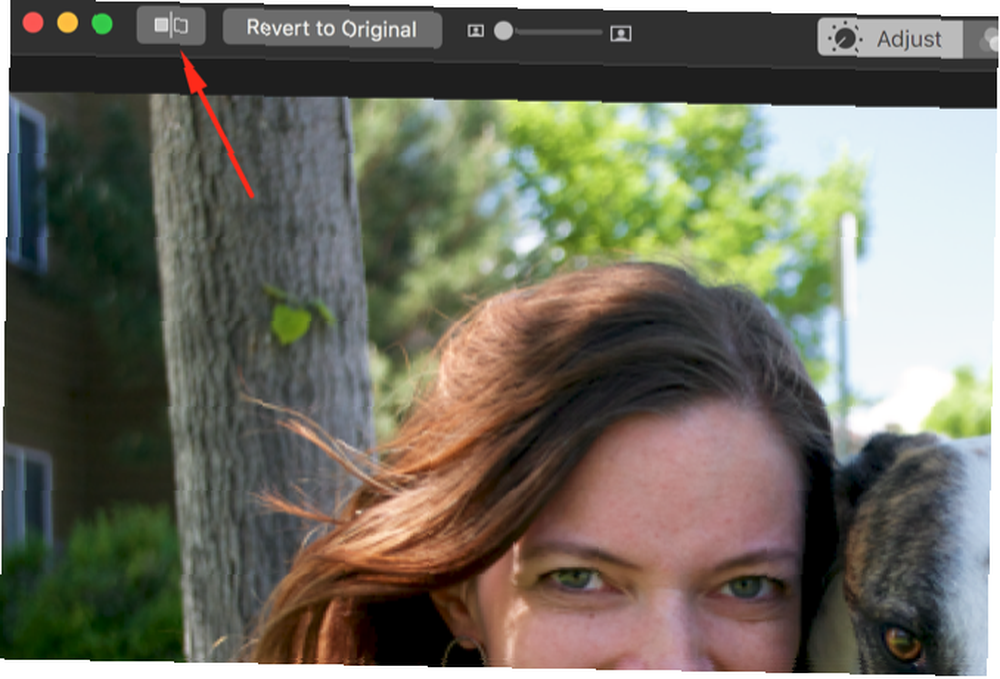The height and width of the screenshot is (679, 1000).
Task: Enter full screen with green button
Action: pos(102,24)
